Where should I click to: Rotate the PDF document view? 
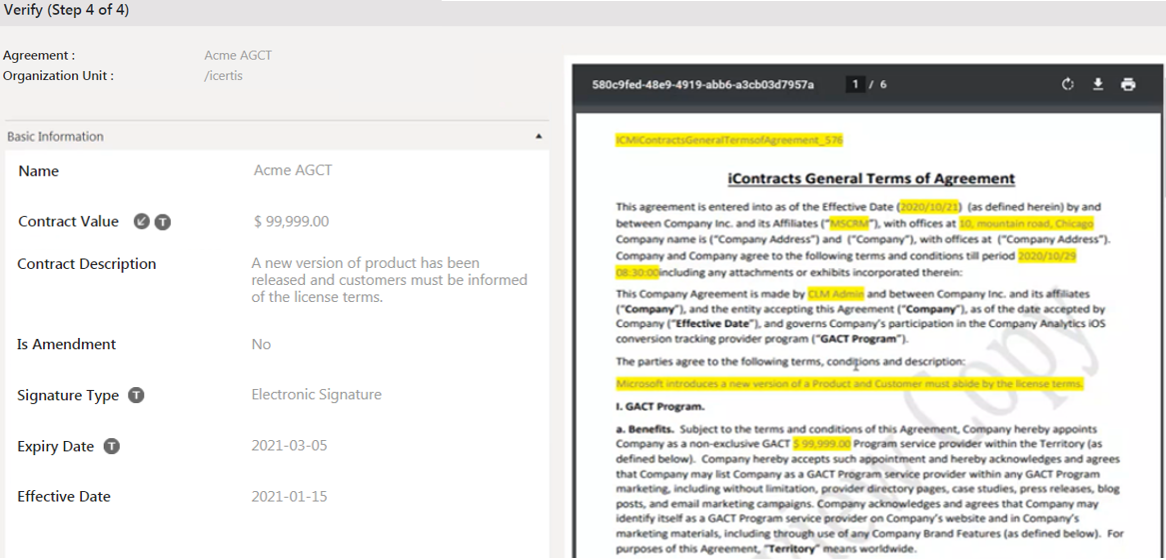point(1068,84)
